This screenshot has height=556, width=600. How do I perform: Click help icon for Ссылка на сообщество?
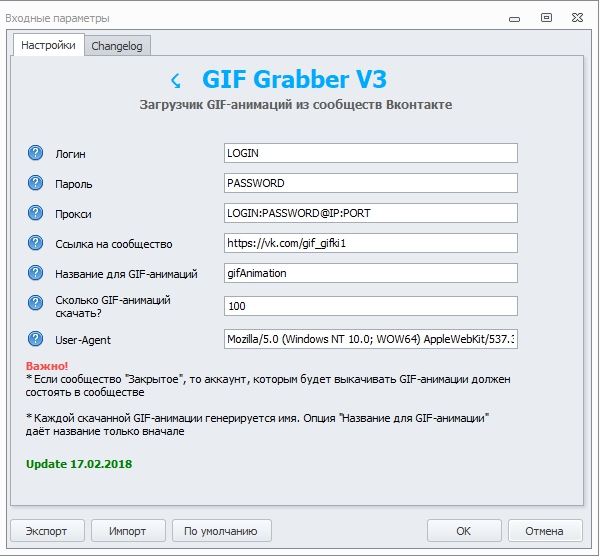pos(36,243)
